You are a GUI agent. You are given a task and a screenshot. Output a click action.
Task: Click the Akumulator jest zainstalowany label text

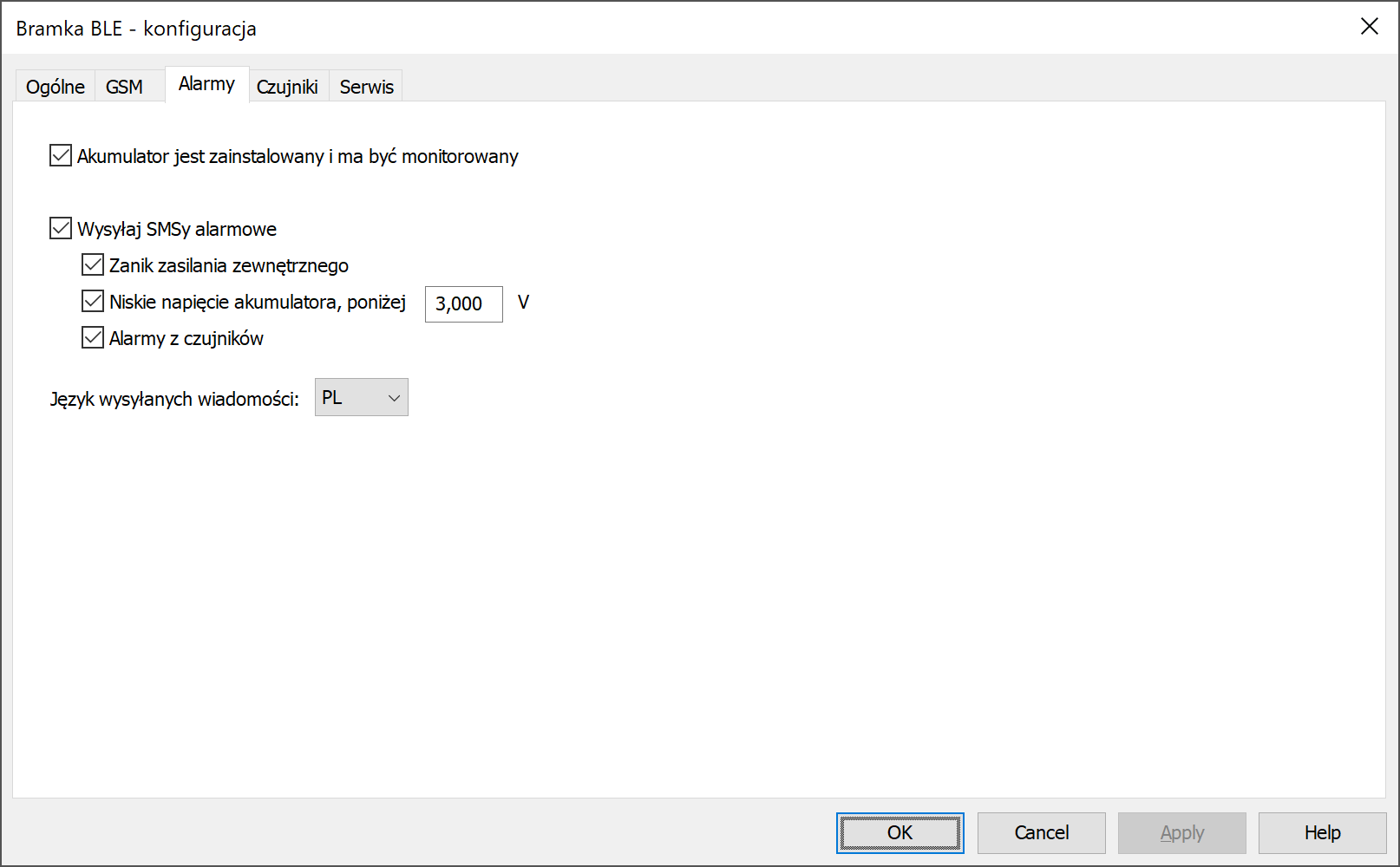298,157
